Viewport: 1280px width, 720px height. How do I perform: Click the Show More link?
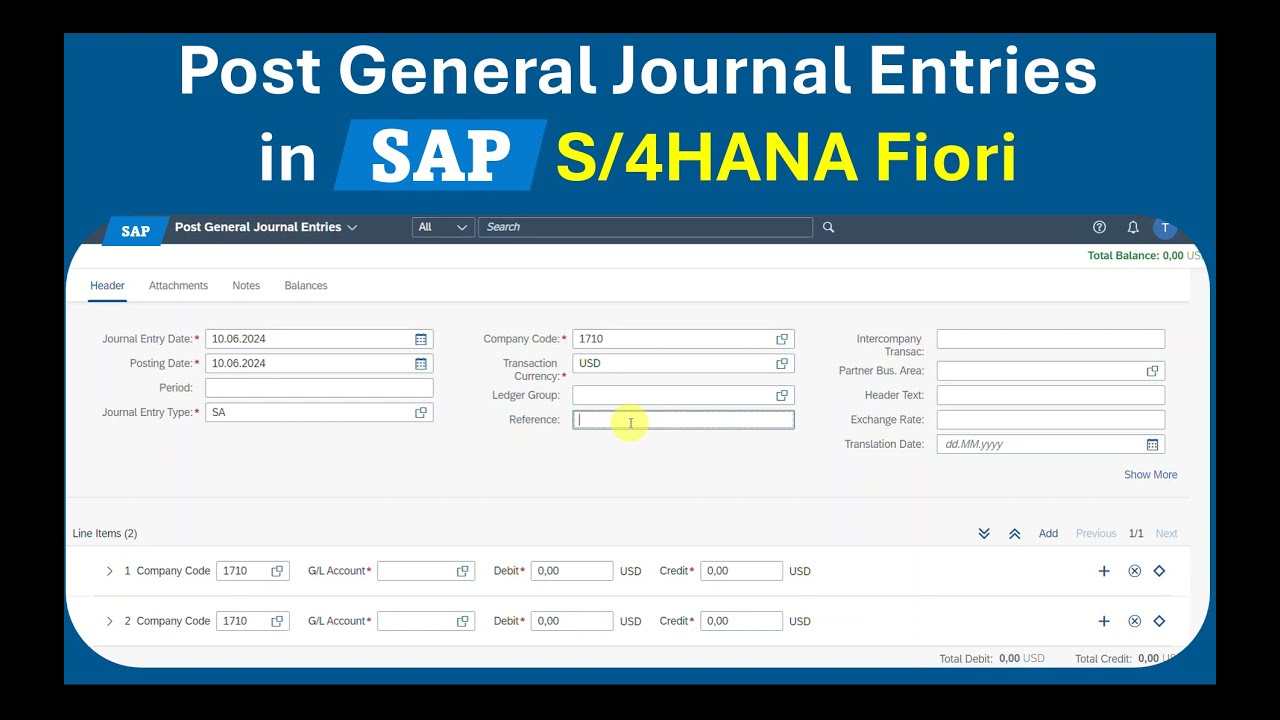(x=1150, y=475)
